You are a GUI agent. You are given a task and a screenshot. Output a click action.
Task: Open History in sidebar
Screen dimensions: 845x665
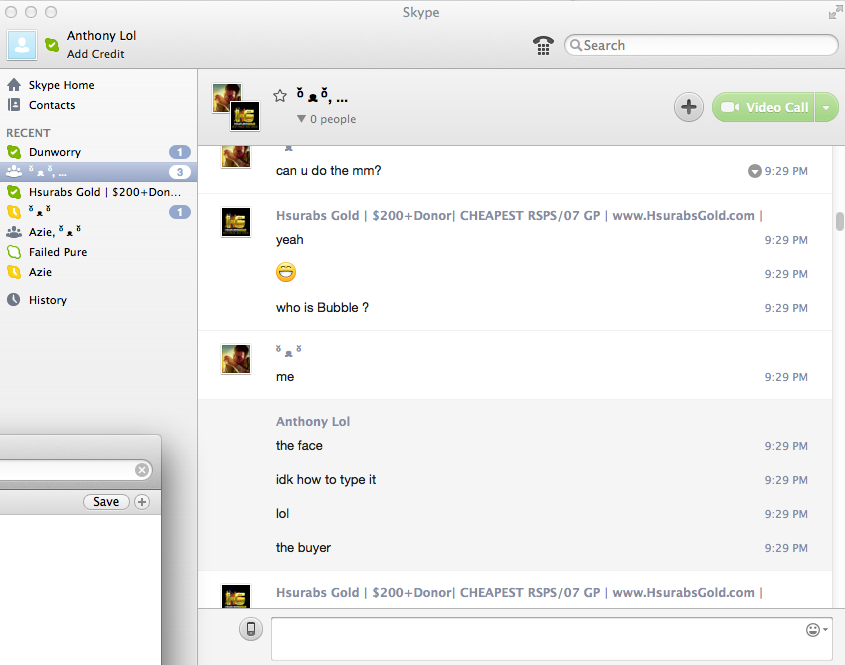click(47, 300)
